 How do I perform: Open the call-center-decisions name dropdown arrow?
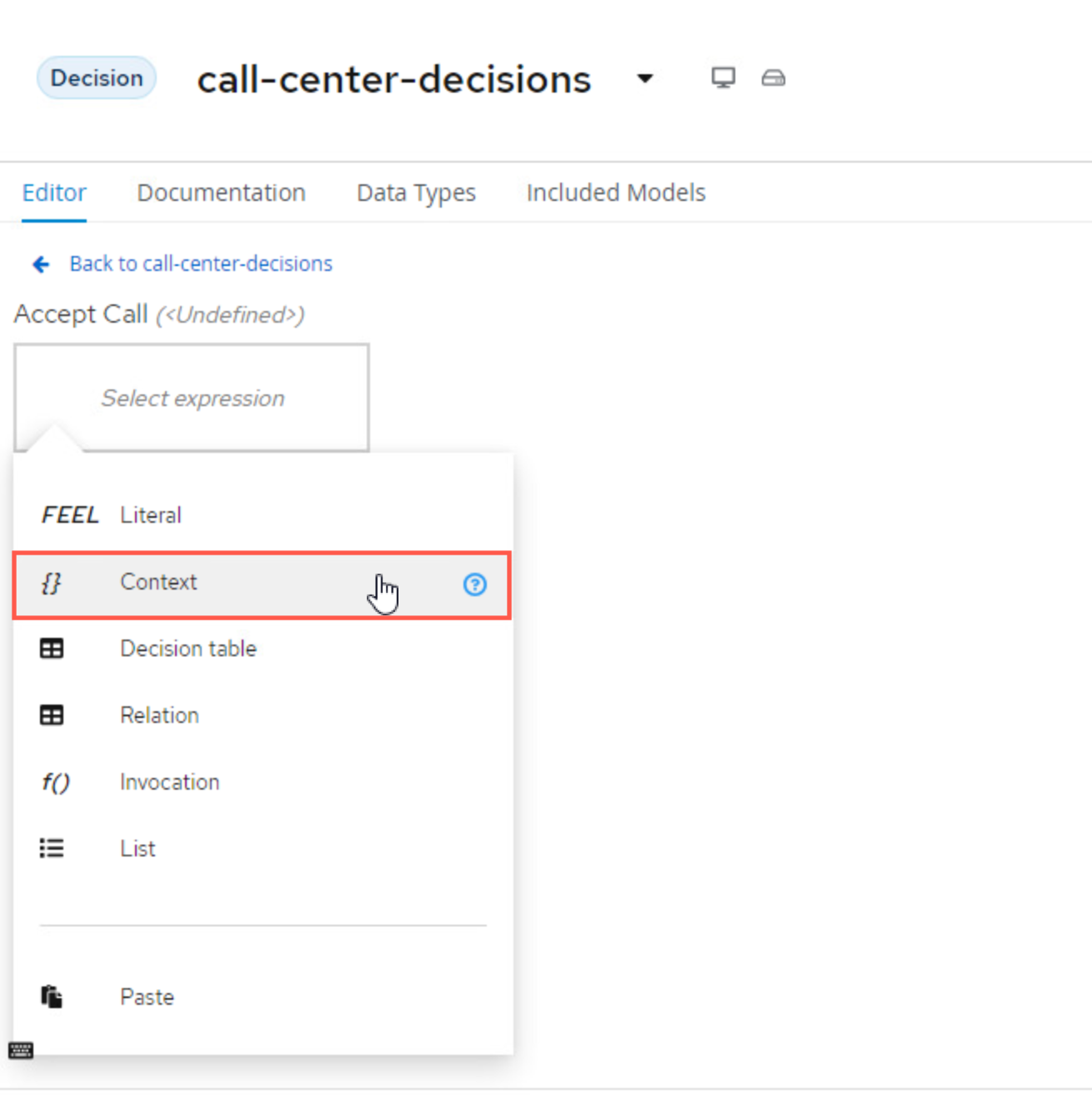coord(644,78)
